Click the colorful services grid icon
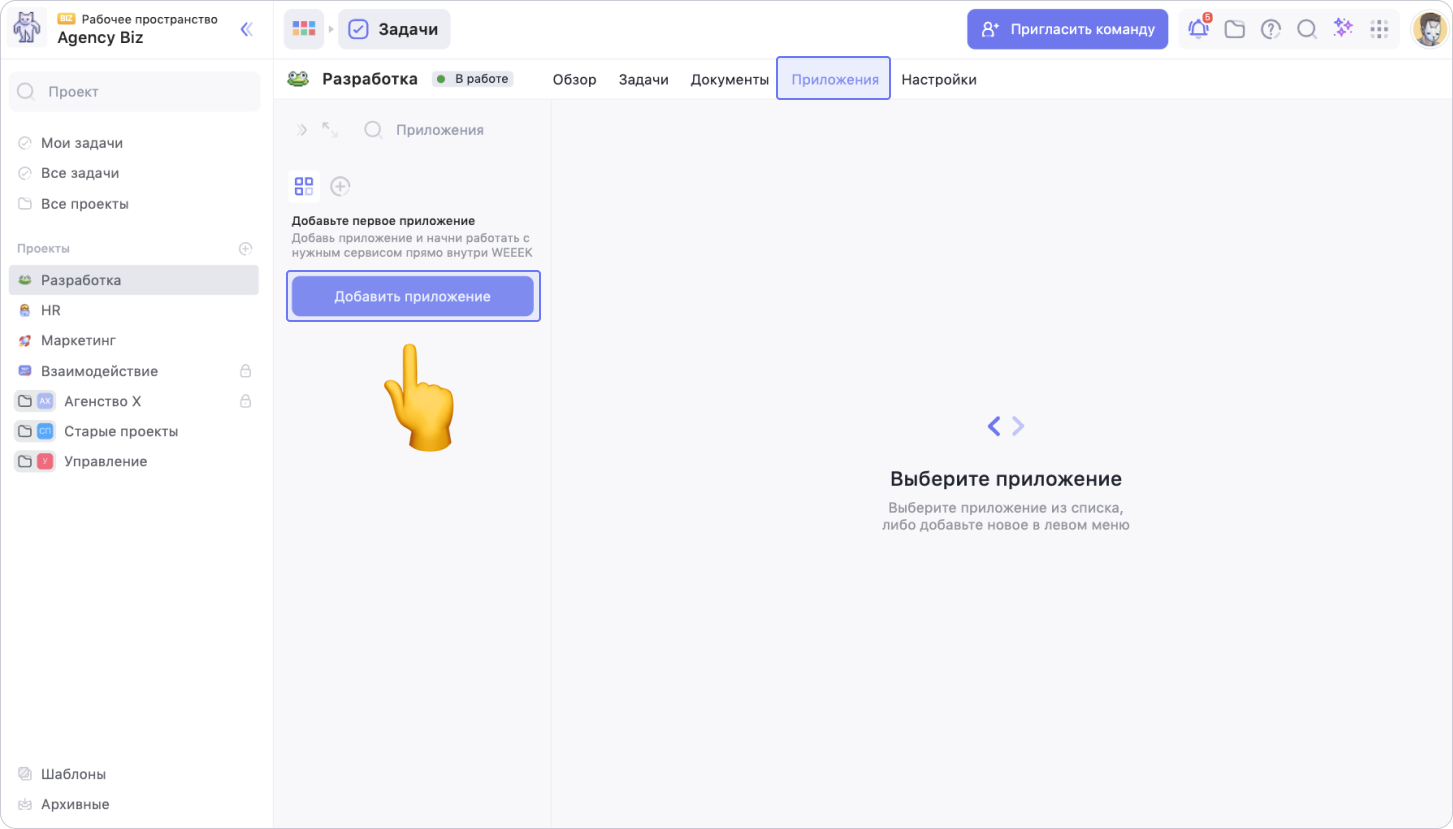Screen dimensions: 1453x829 point(304,29)
